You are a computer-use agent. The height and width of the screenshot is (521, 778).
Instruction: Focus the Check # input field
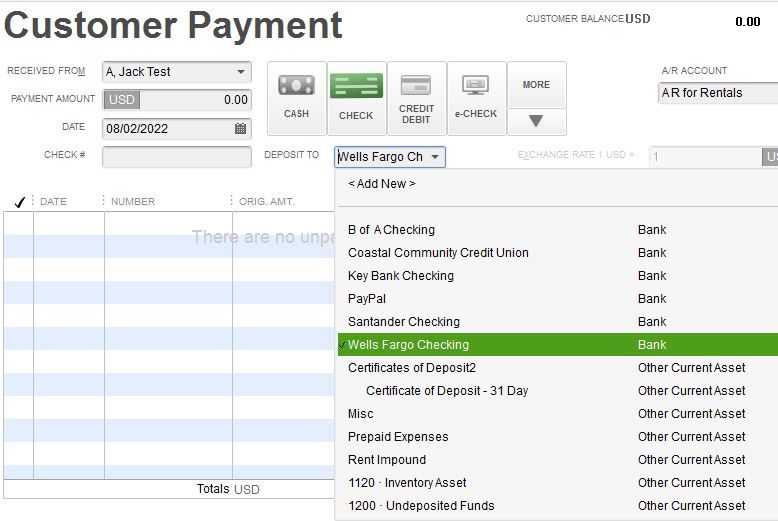177,157
